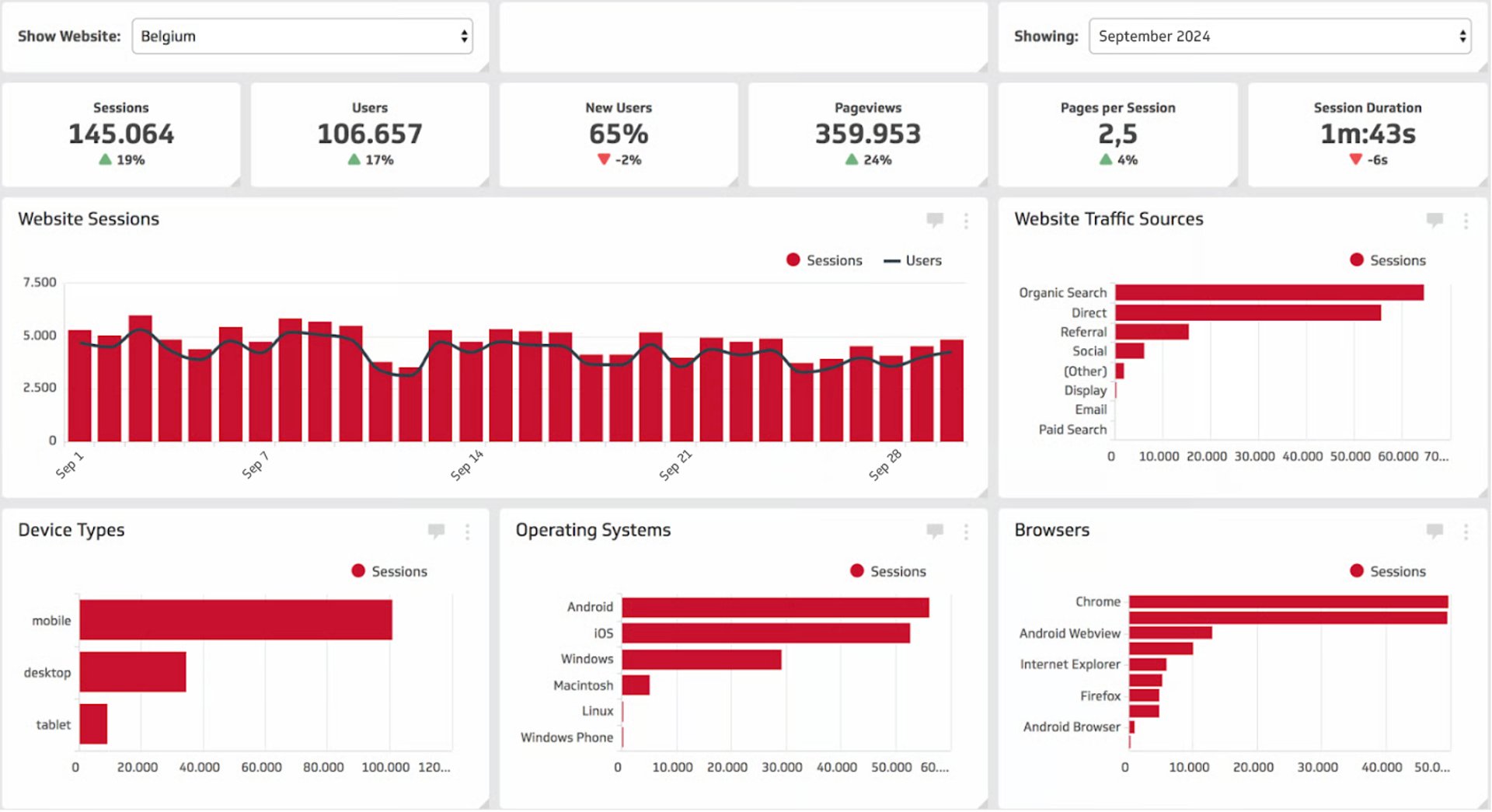The image size is (1492, 812).
Task: Toggle Sessions legend in Operating Systems chart
Action: [888, 571]
